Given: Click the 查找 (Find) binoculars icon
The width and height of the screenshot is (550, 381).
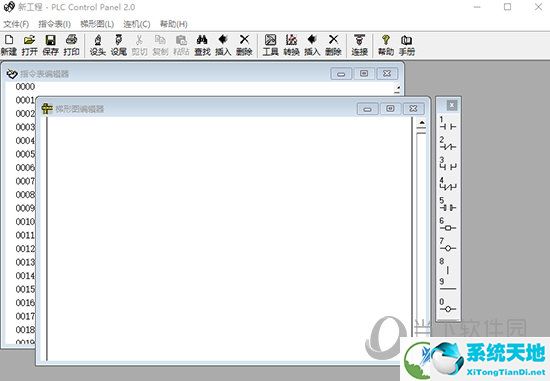Looking at the screenshot, I should 202,45.
